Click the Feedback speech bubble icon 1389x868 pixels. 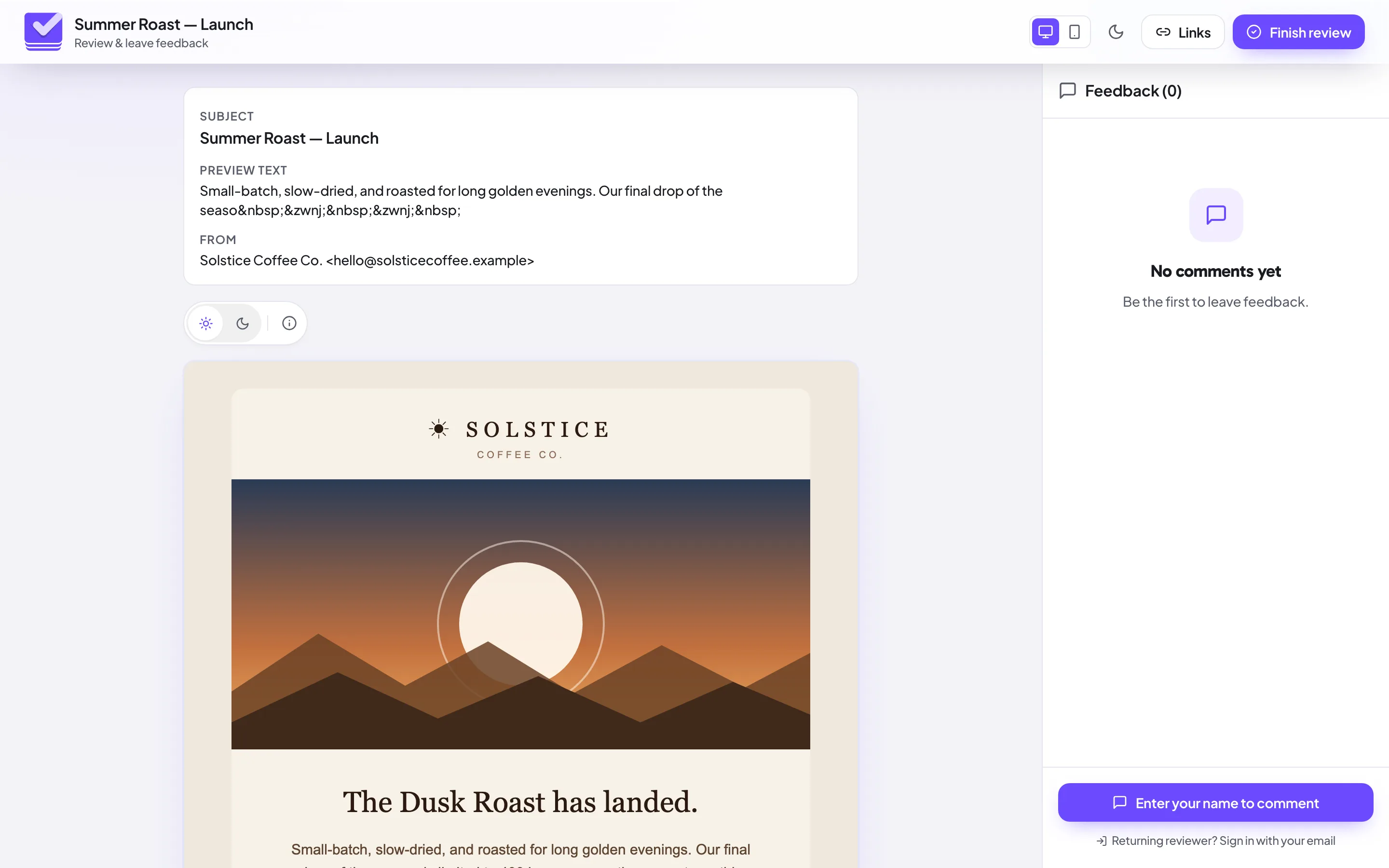(1068, 91)
